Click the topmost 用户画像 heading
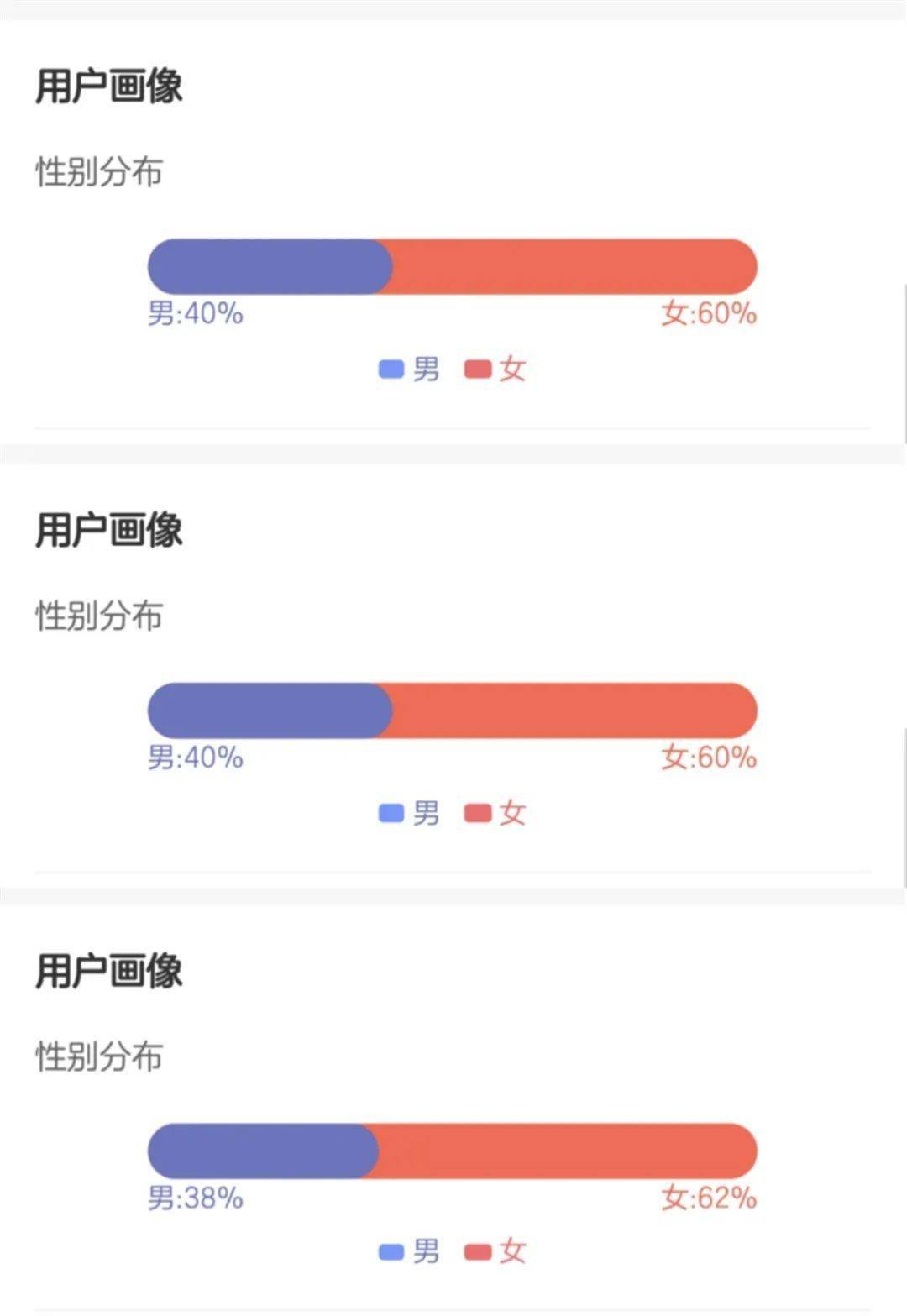The height and width of the screenshot is (1316, 907). tap(109, 86)
